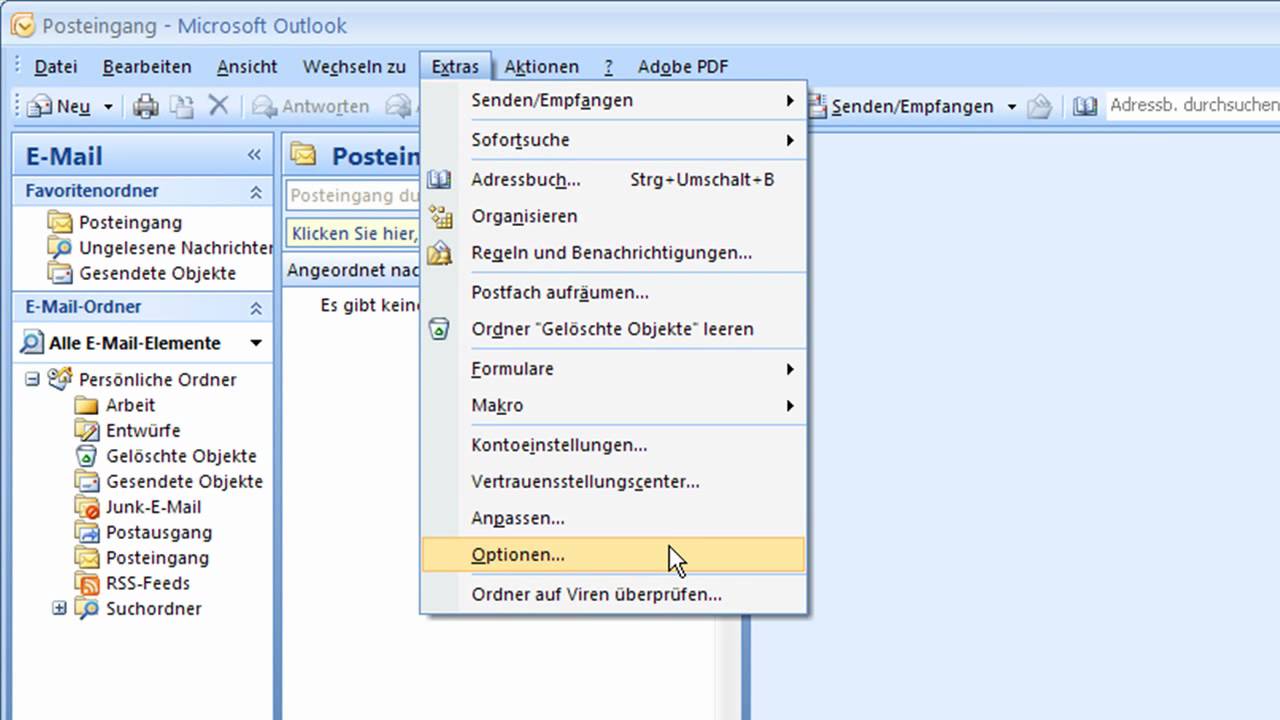This screenshot has height=720, width=1280.
Task: Click the Senden/Empfangen toolbar button
Action: point(901,106)
